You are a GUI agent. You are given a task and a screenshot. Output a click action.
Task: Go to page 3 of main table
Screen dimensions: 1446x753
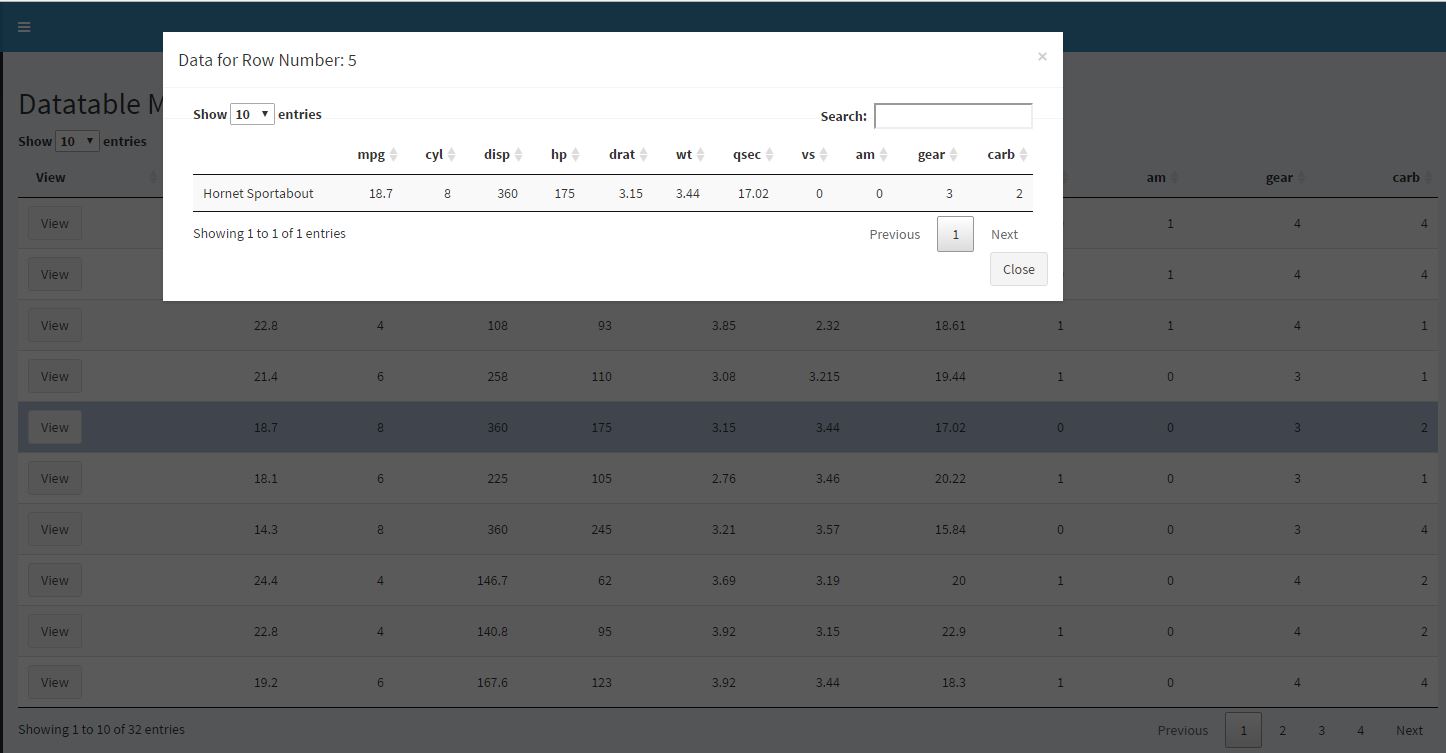(1321, 730)
